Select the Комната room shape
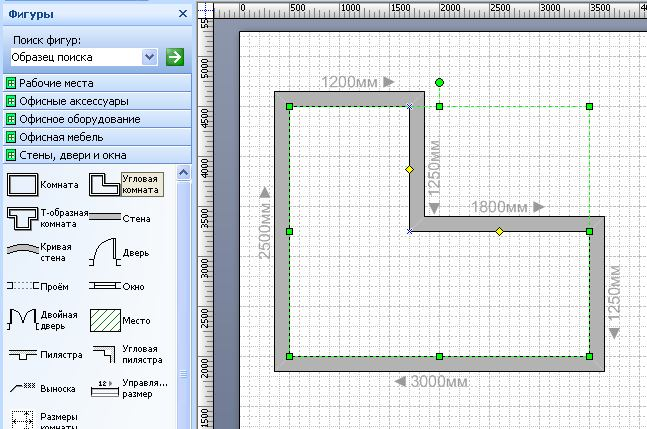The height and width of the screenshot is (429, 647). click(43, 185)
